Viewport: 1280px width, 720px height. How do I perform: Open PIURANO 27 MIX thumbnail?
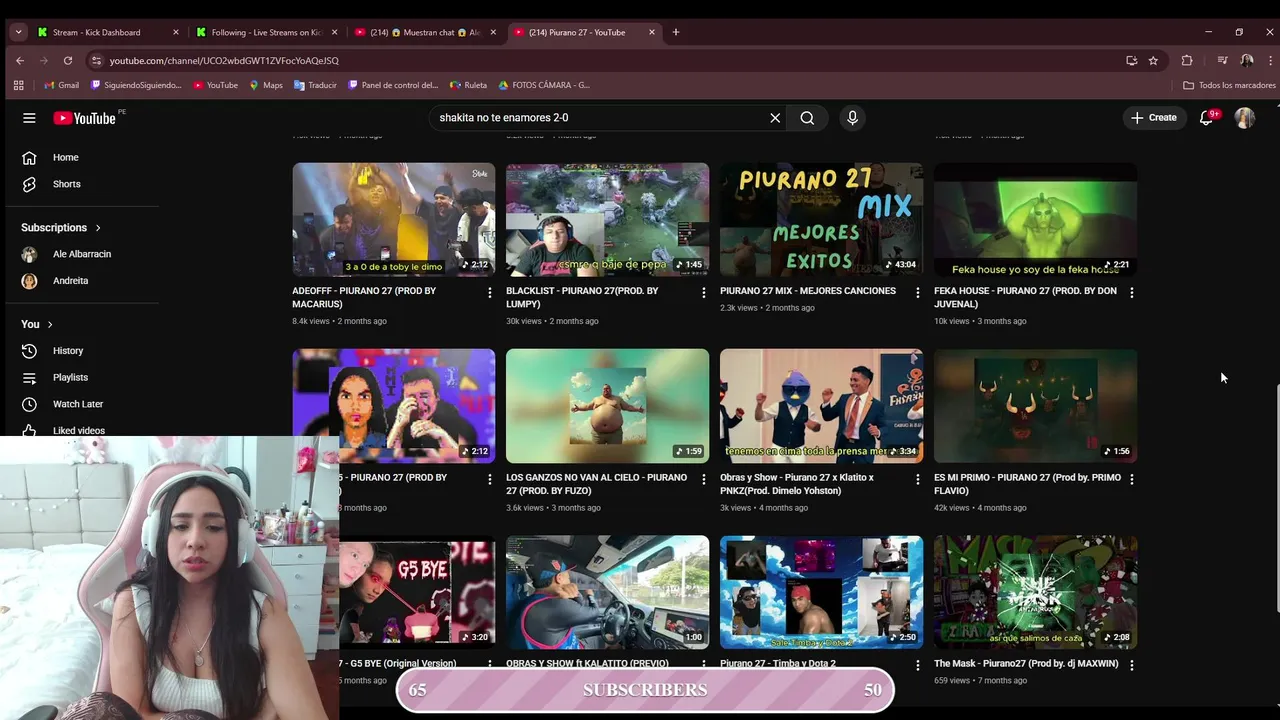coord(821,220)
